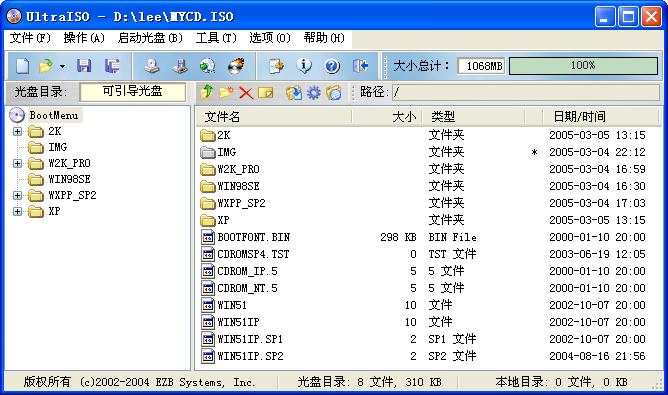Expand the XP node in the tree
The width and height of the screenshot is (668, 395).
point(17,211)
